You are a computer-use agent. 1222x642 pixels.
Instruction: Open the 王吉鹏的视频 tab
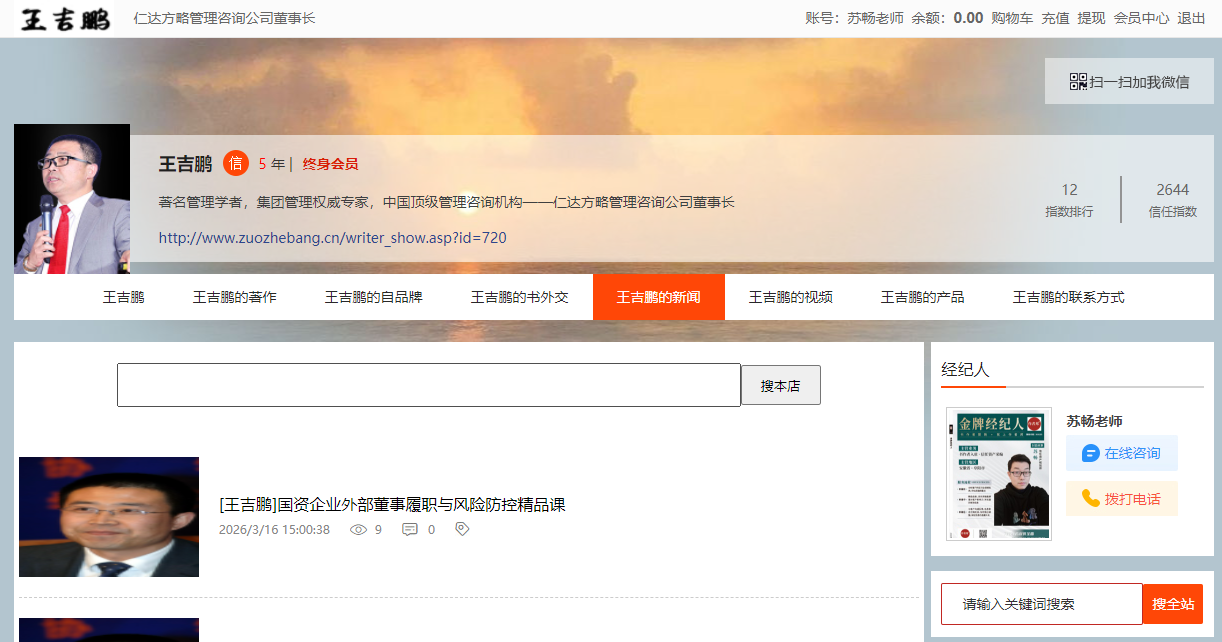pos(791,297)
